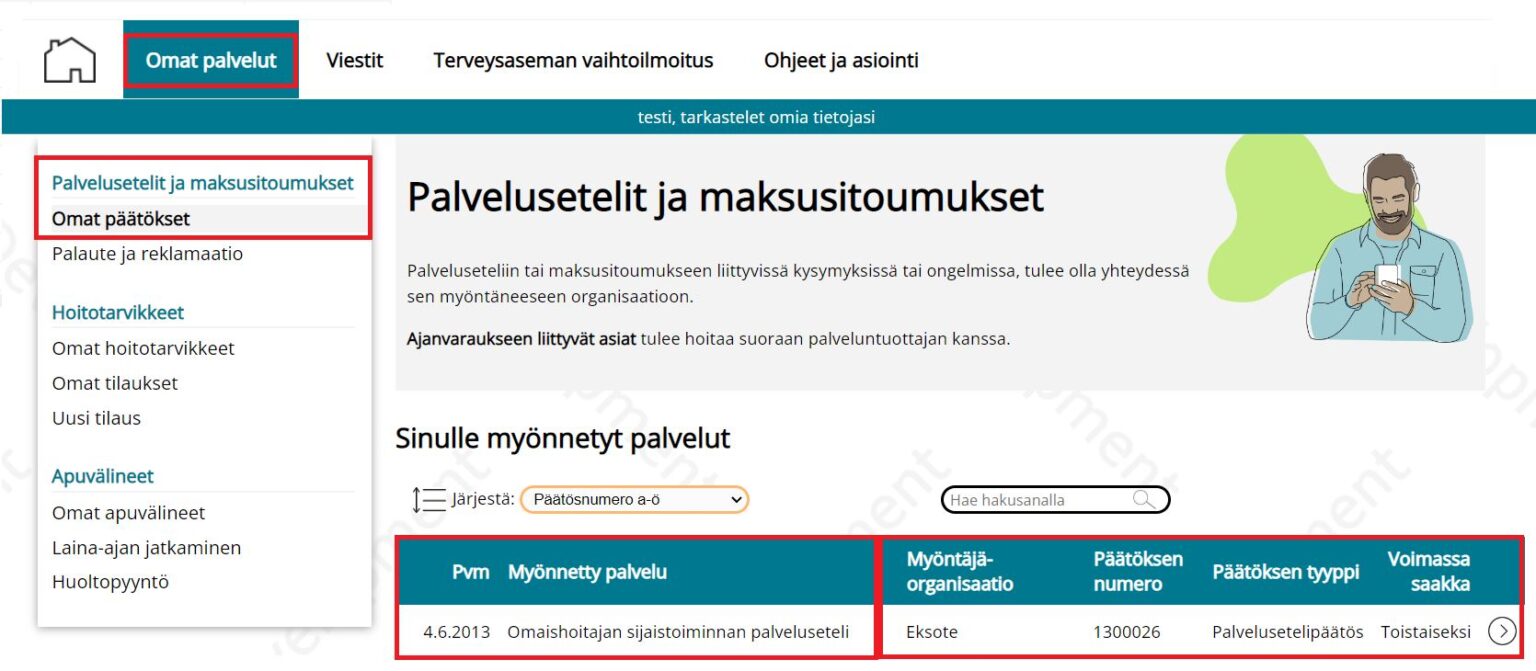1536x671 pixels.
Task: Open Laina-ajan jatkaminen page
Action: coord(146,547)
